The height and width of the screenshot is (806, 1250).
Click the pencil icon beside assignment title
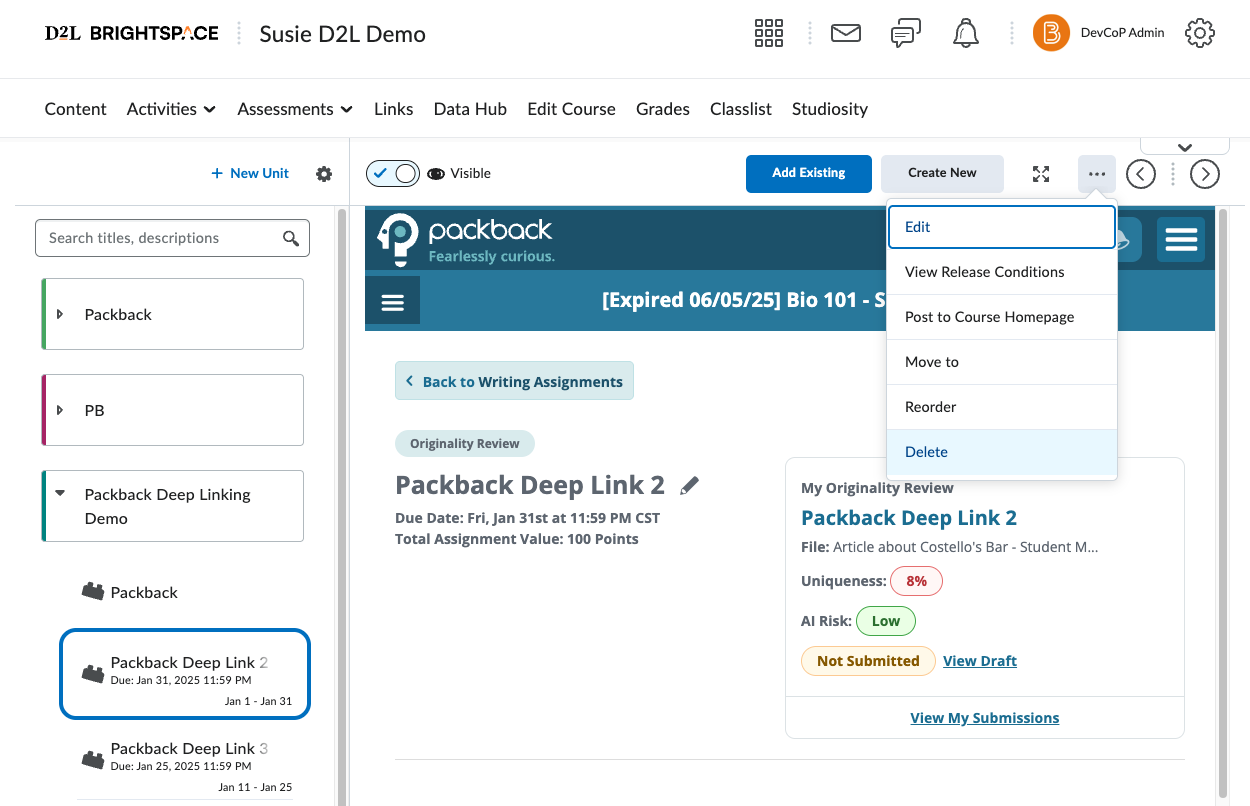pyautogui.click(x=689, y=486)
